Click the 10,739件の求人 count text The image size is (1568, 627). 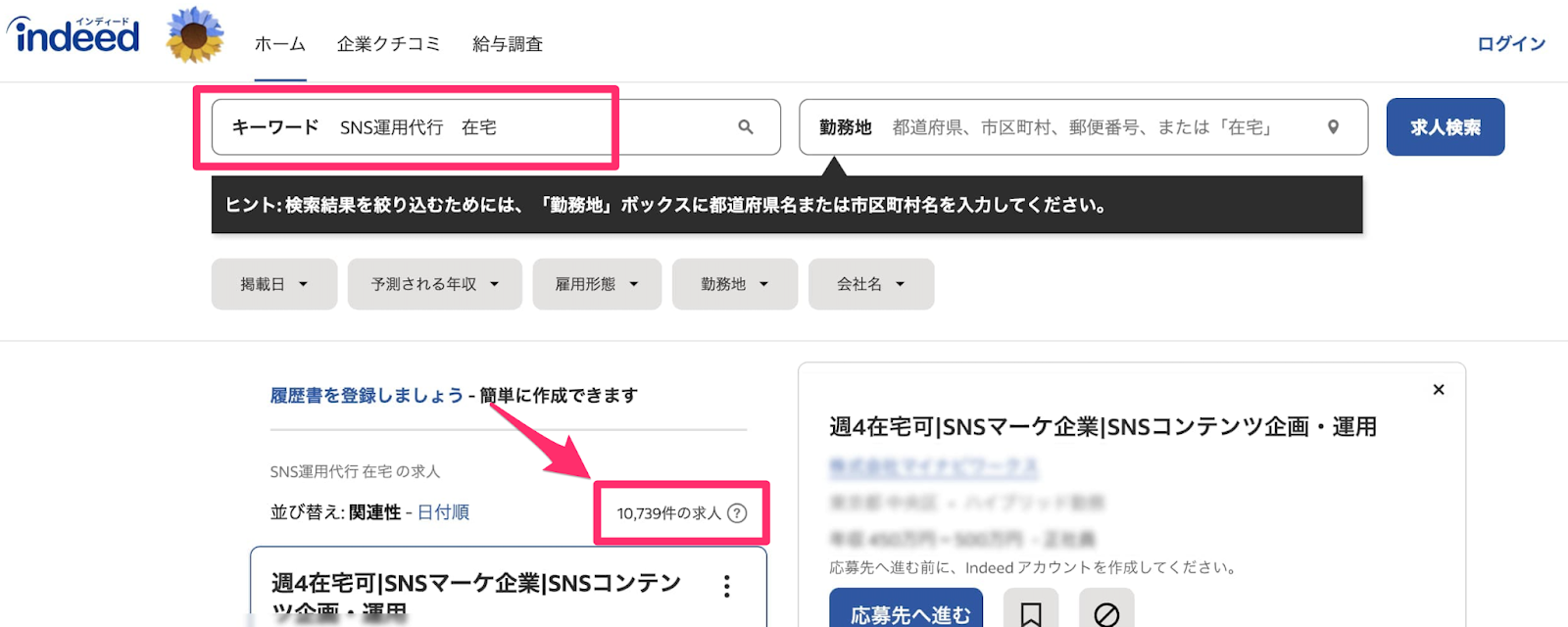668,513
